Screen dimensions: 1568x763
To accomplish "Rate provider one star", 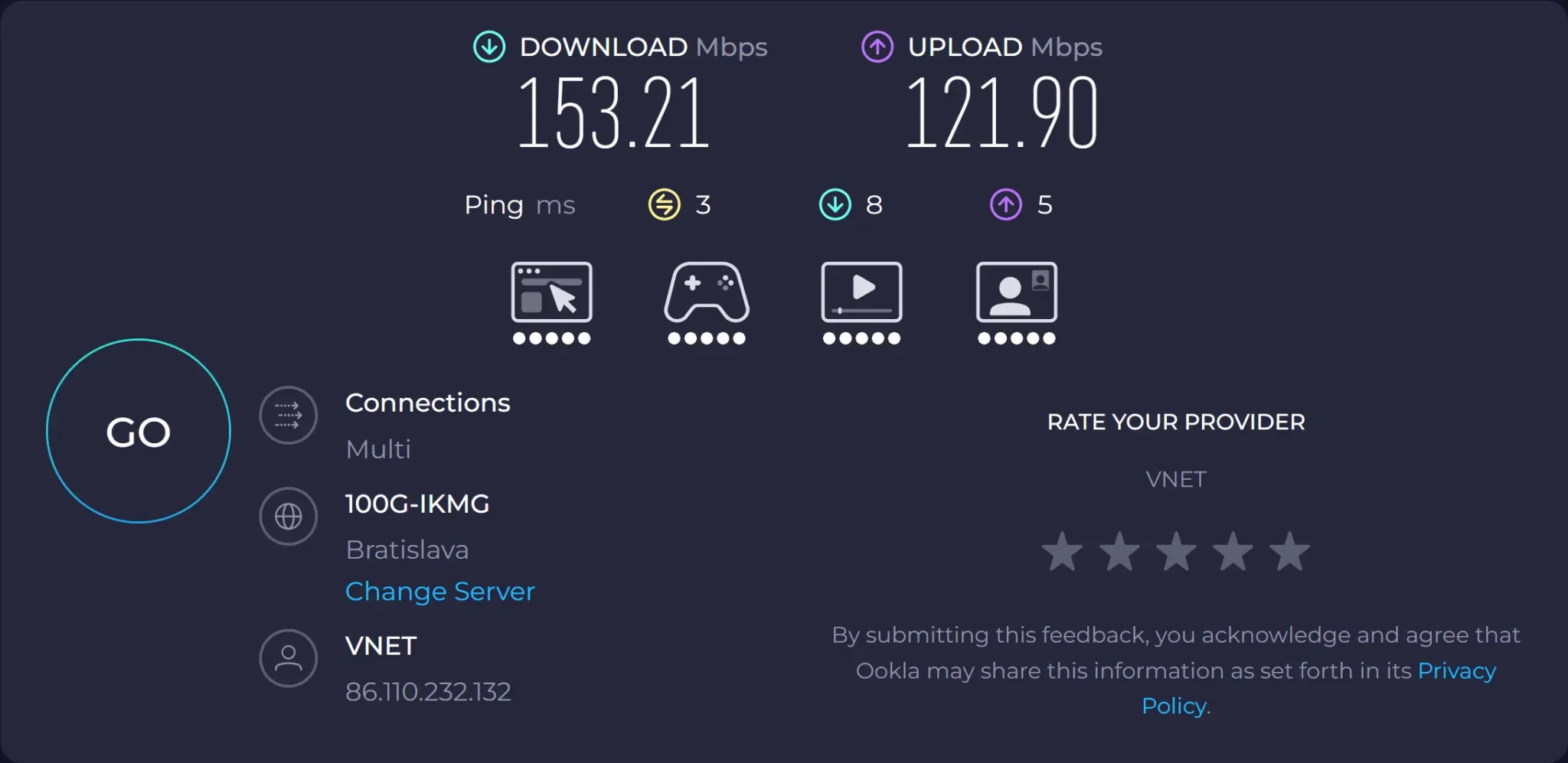I will coord(1063,552).
